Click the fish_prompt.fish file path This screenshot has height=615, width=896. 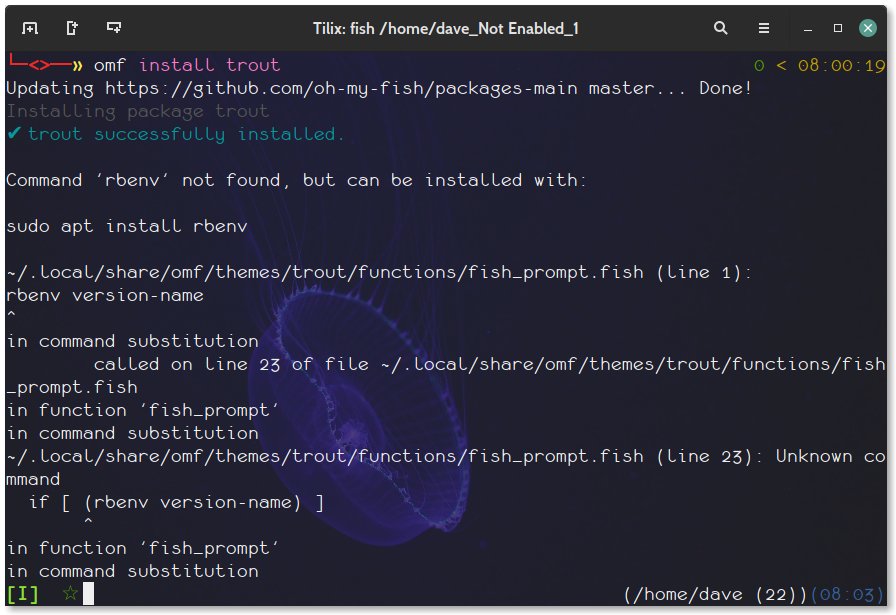[320, 271]
